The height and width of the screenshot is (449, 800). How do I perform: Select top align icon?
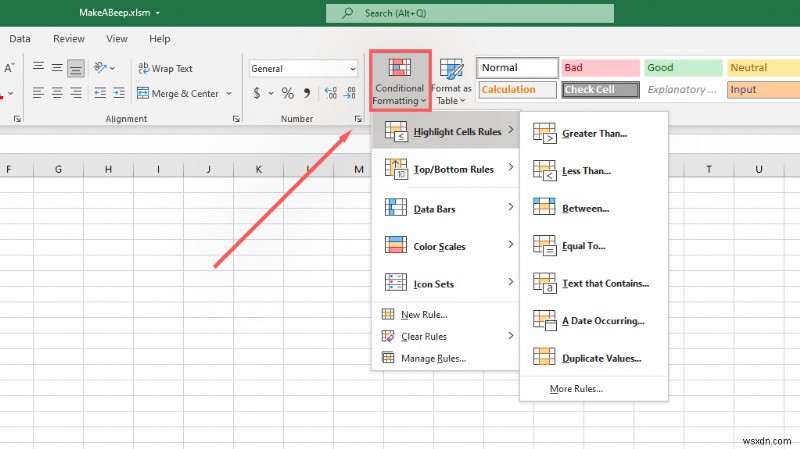click(x=38, y=66)
